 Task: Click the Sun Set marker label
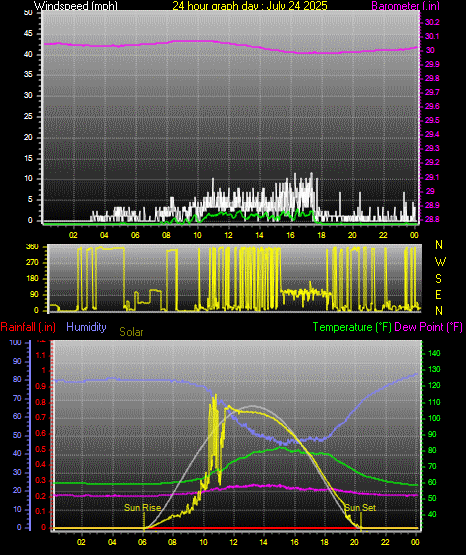[360, 508]
